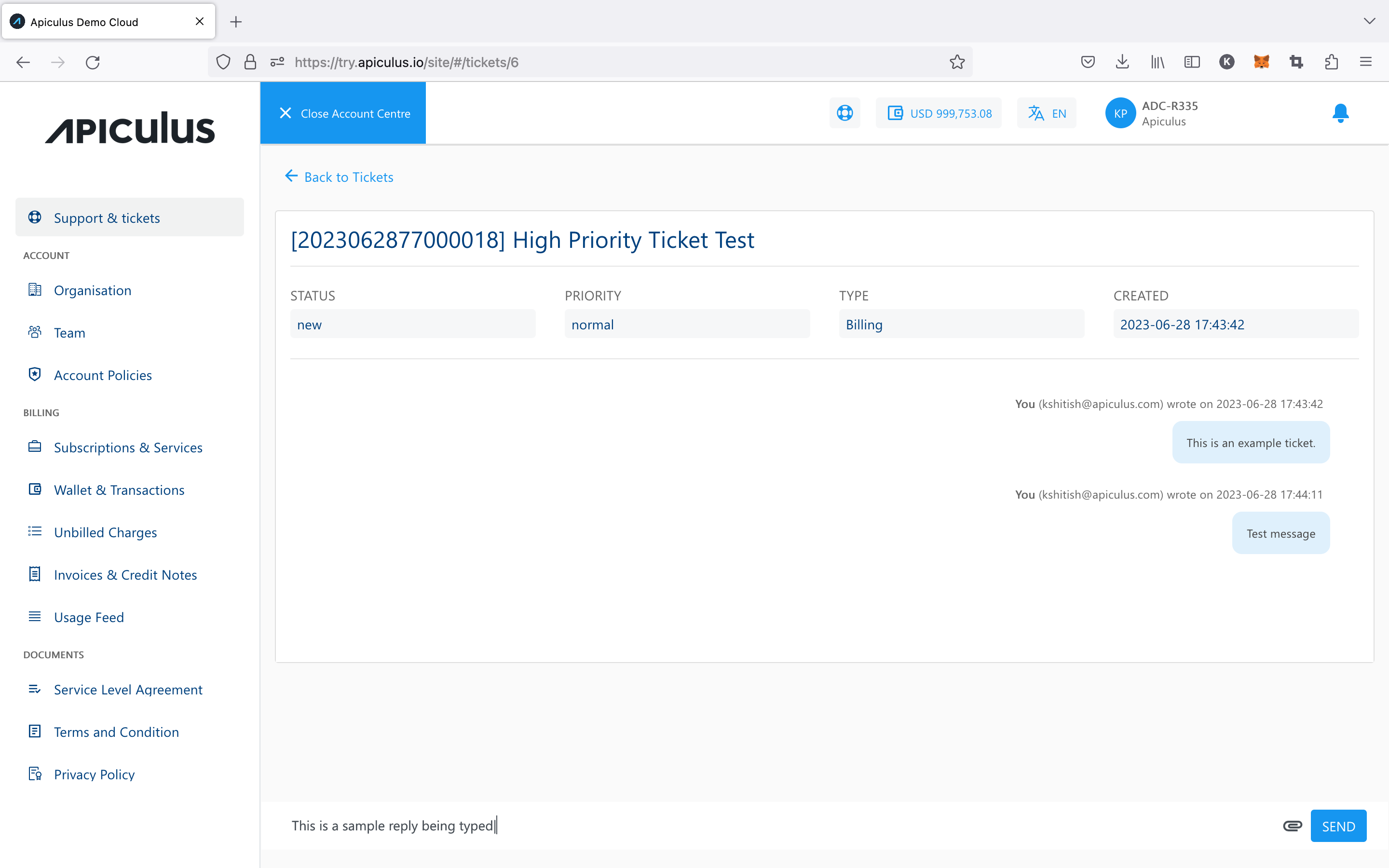Viewport: 1389px width, 868px height.
Task: Open Wallet & Transactions in sidebar
Action: coord(119,489)
